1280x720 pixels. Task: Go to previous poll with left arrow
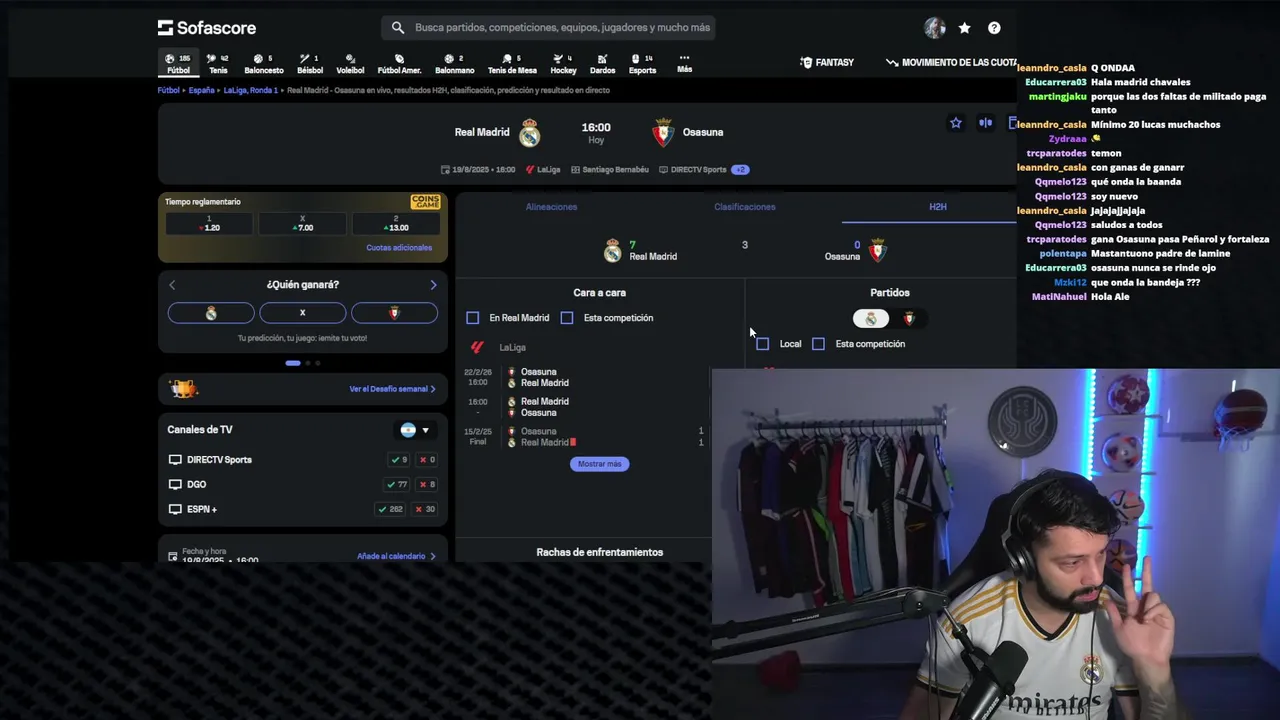pos(172,285)
